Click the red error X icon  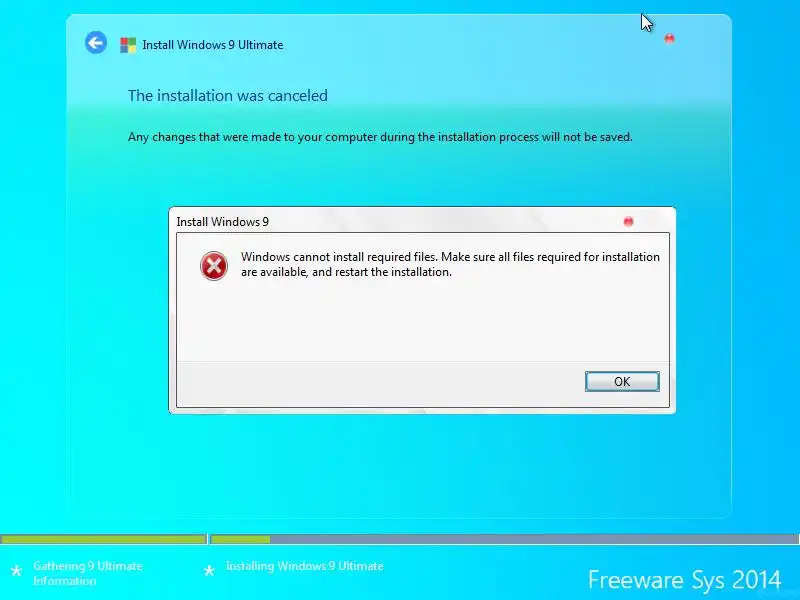pyautogui.click(x=214, y=266)
